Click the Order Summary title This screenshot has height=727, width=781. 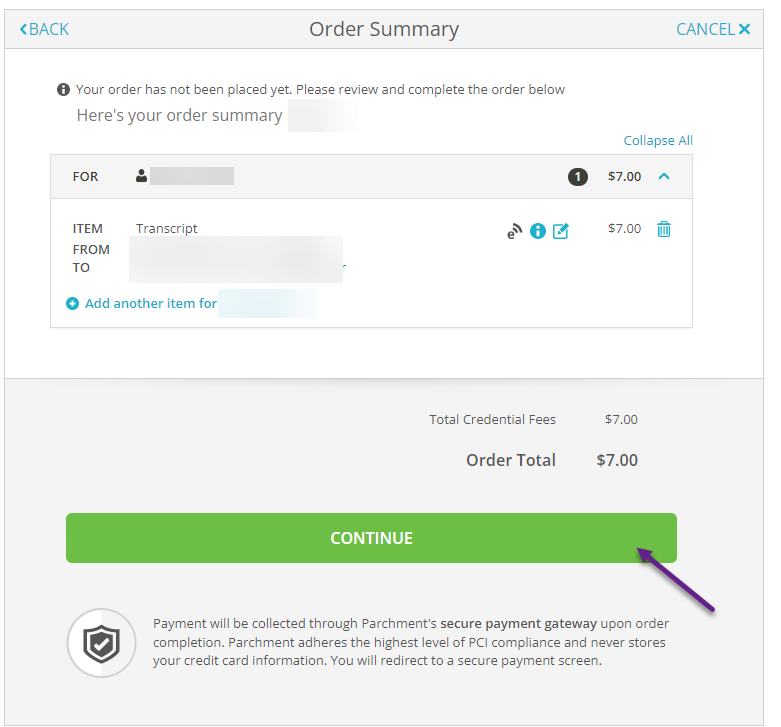pyautogui.click(x=384, y=29)
